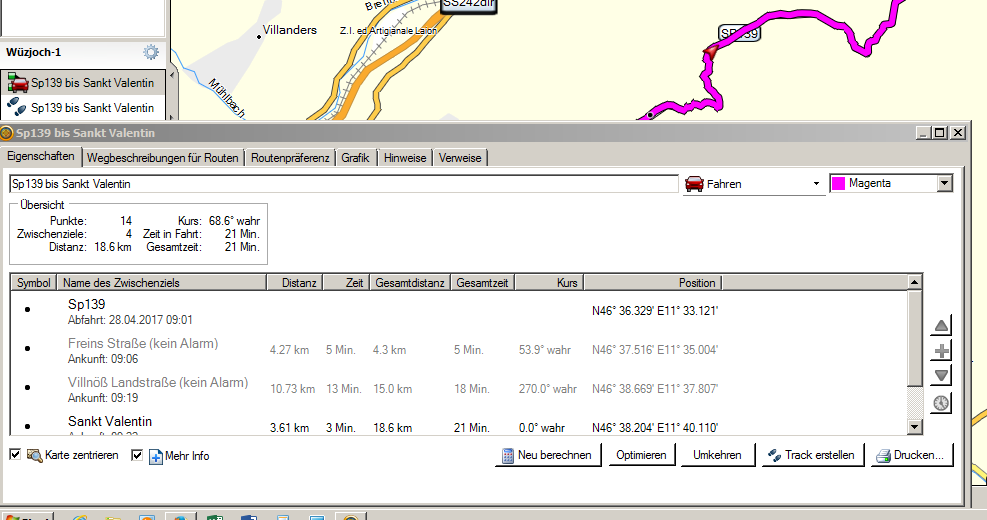Toggle the Karte zentrieren checkbox

(15, 455)
